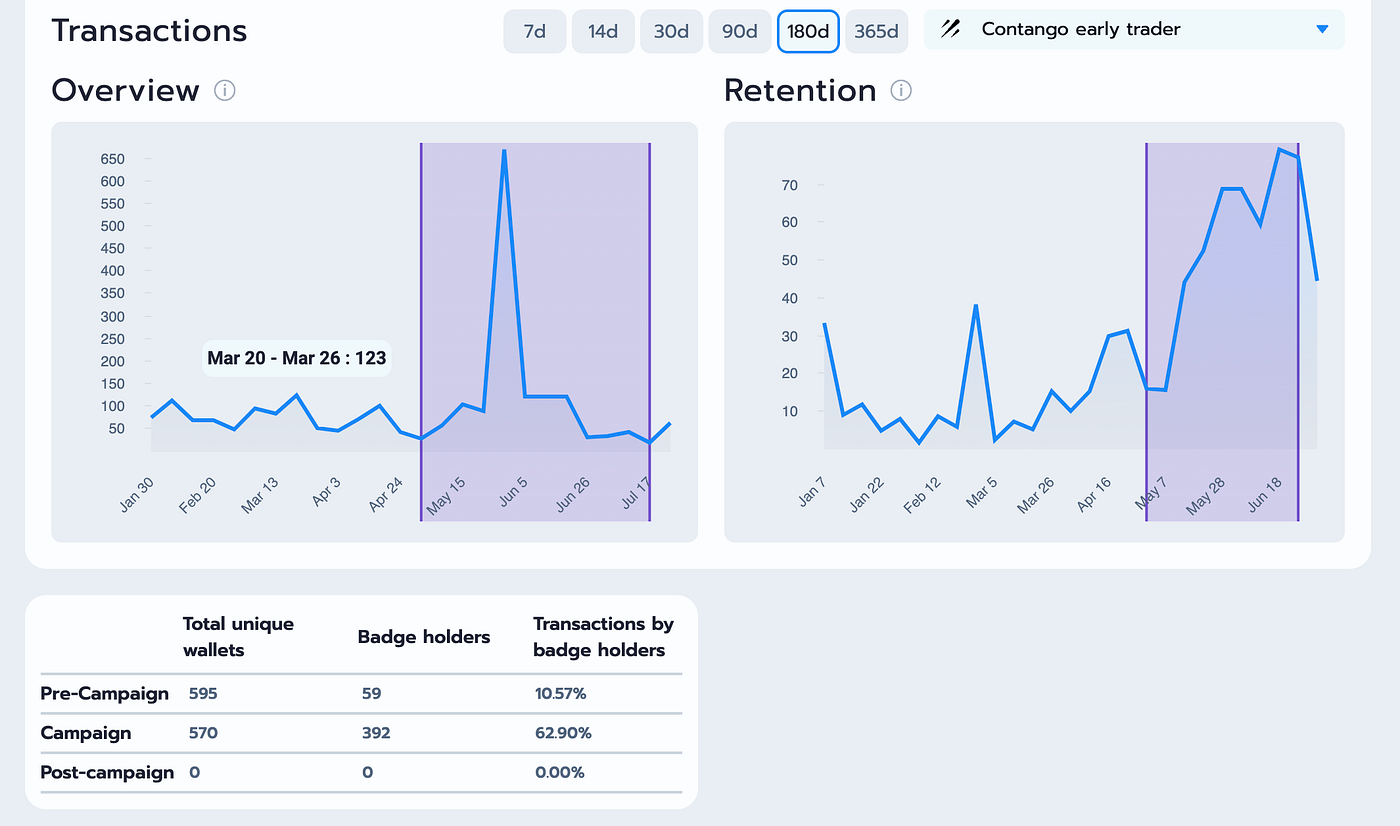Click Retention chart left campaign marker line
Image resolution: width=1400 pixels, height=826 pixels.
(x=1146, y=331)
